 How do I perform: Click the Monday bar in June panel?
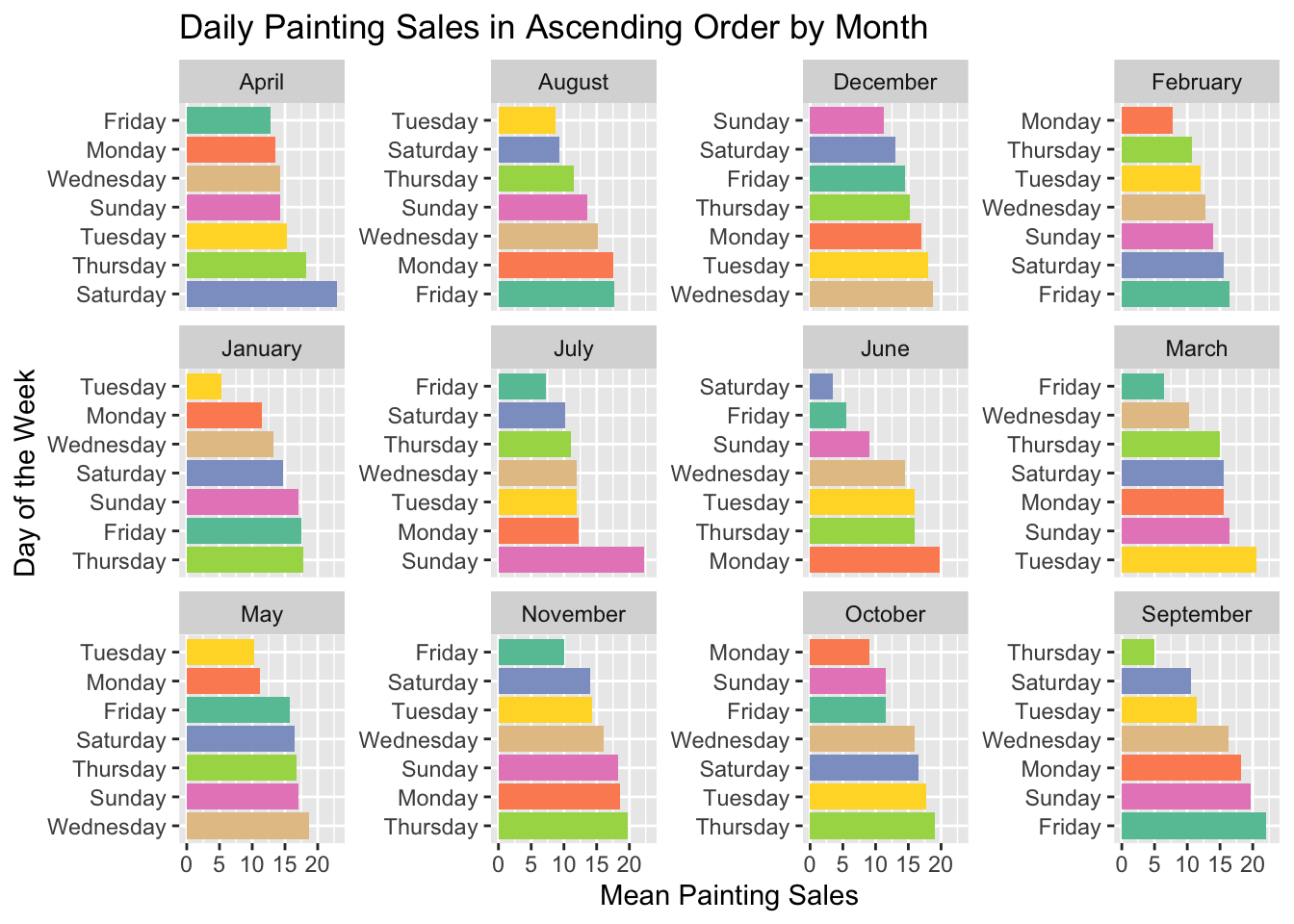[x=874, y=561]
